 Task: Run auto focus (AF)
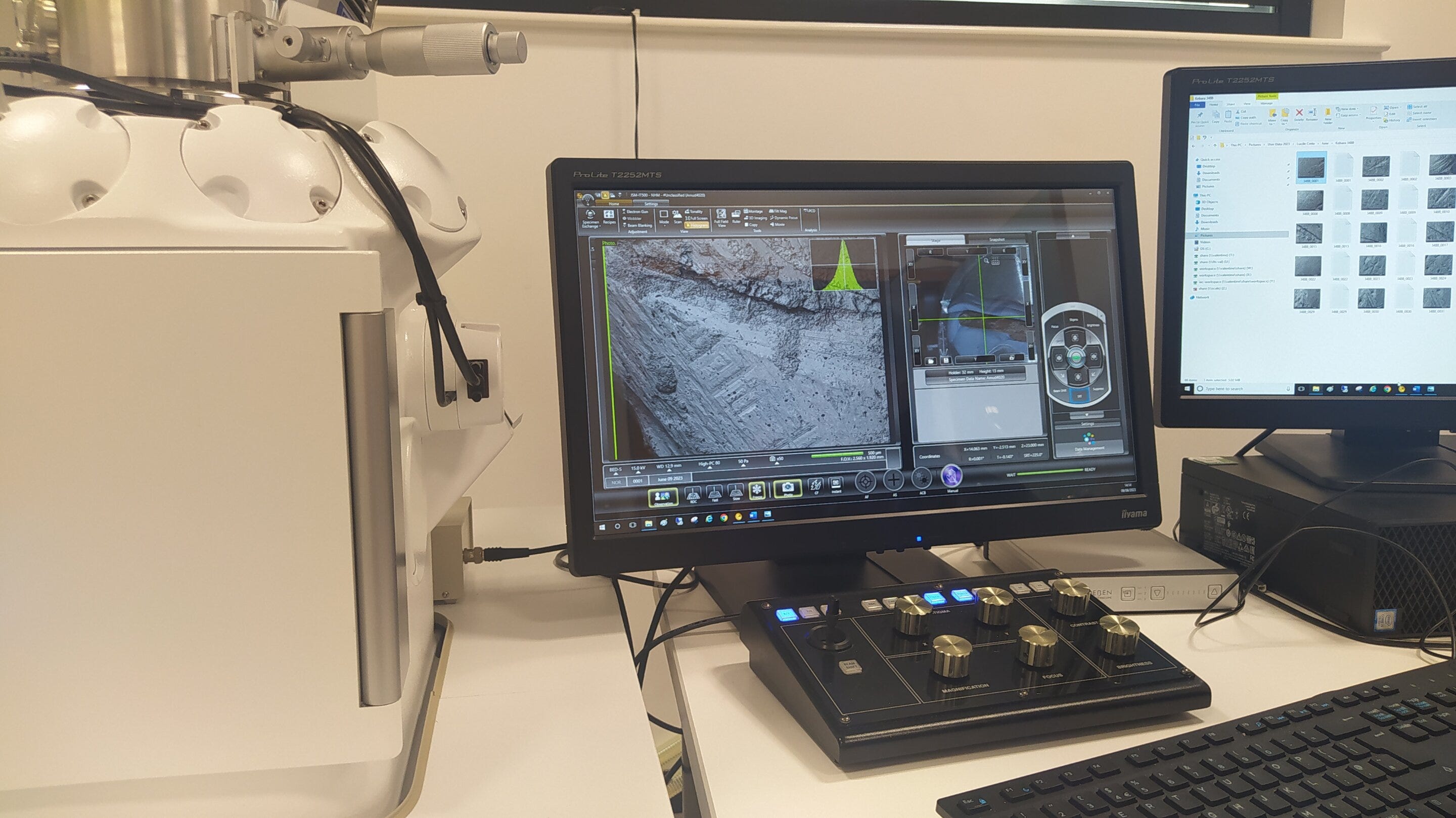(866, 482)
